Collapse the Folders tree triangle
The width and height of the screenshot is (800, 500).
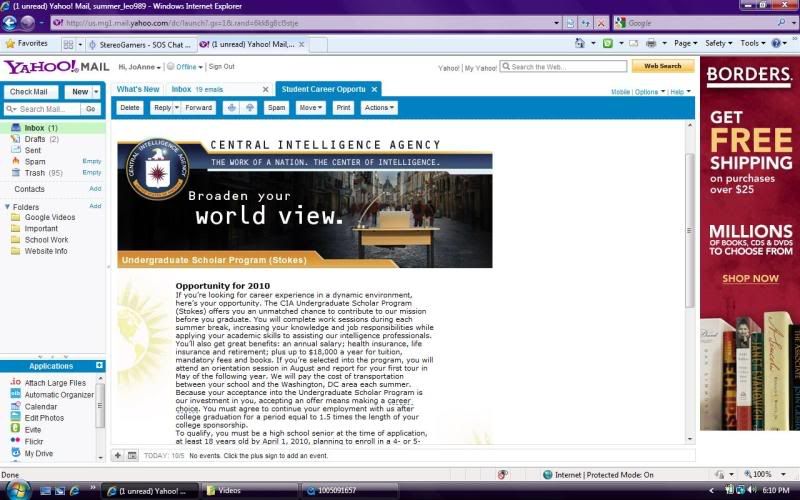[7, 207]
